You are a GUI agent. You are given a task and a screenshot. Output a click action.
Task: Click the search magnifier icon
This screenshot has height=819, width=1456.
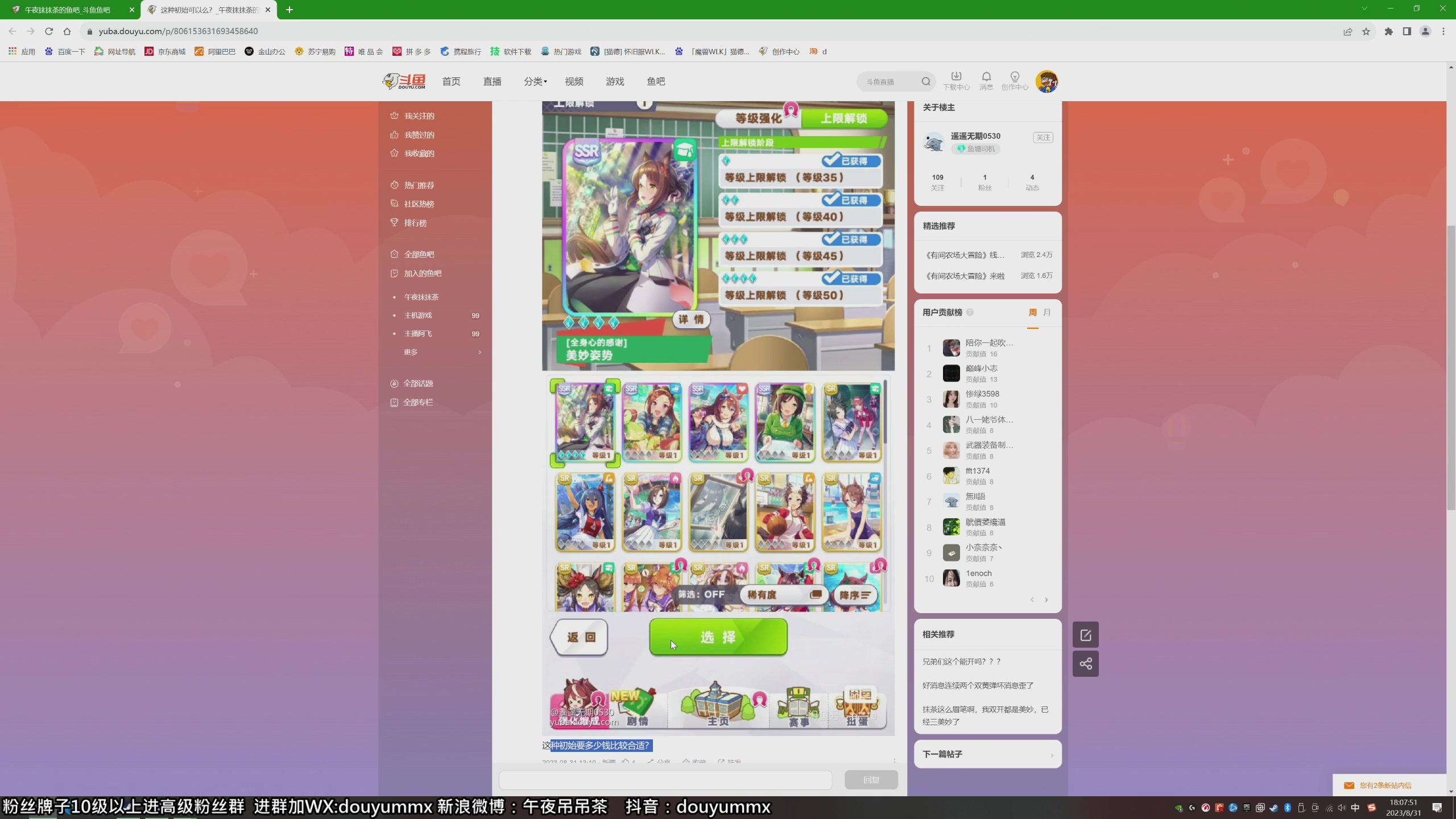point(926,81)
